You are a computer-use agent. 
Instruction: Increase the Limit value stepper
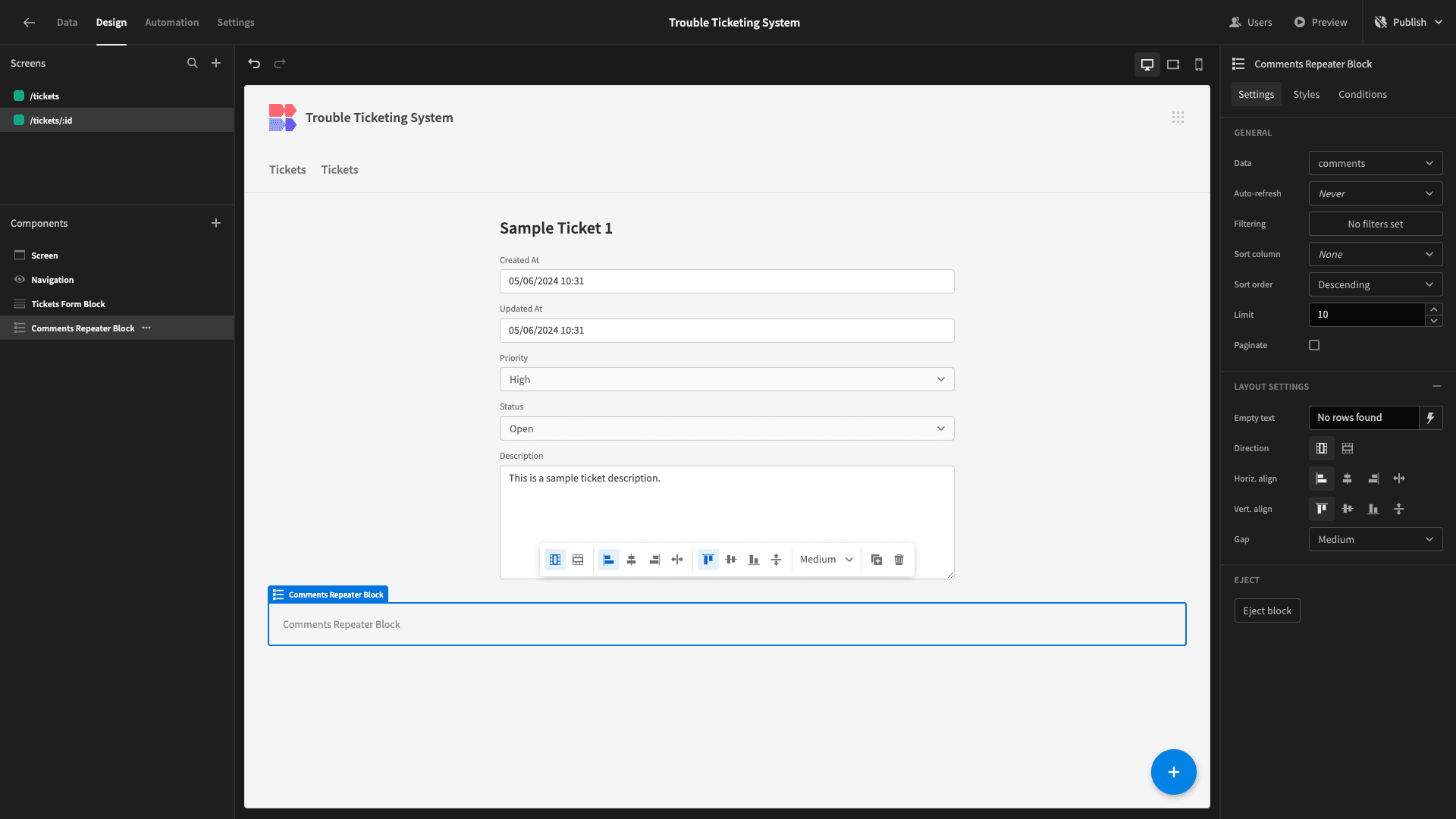click(x=1434, y=309)
